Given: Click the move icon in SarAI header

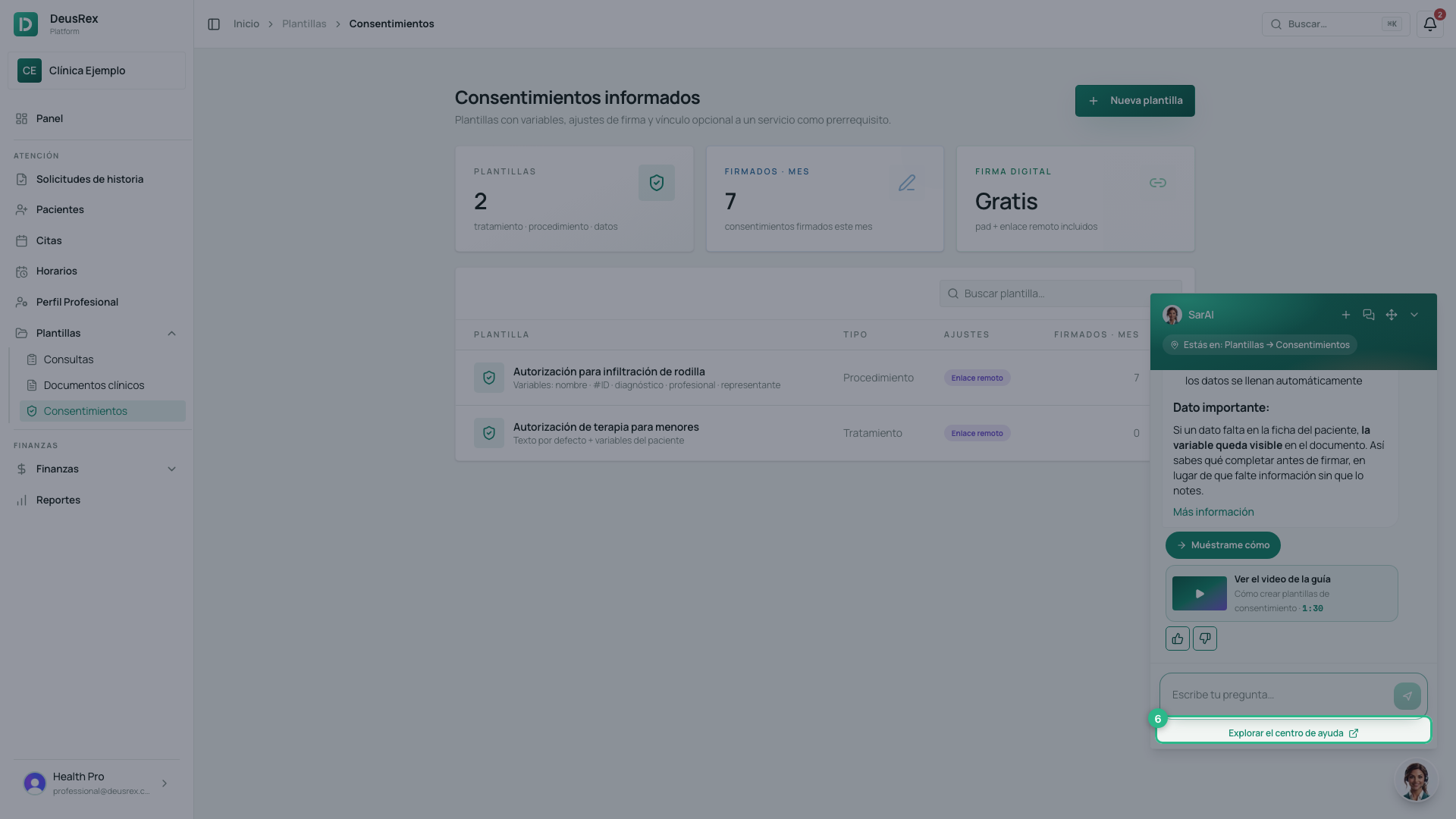Looking at the screenshot, I should (1392, 315).
